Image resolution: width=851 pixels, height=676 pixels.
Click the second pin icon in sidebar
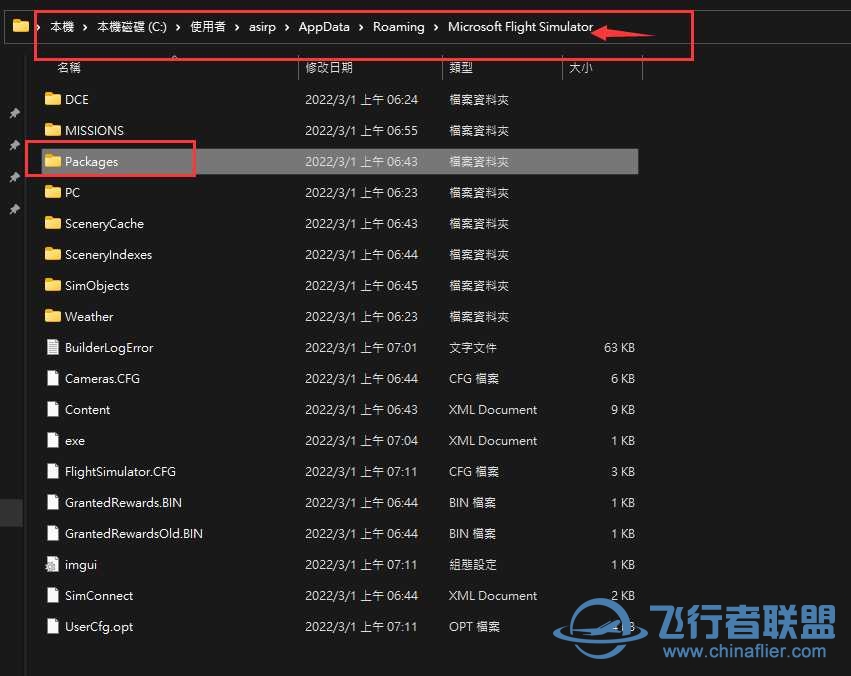15,145
